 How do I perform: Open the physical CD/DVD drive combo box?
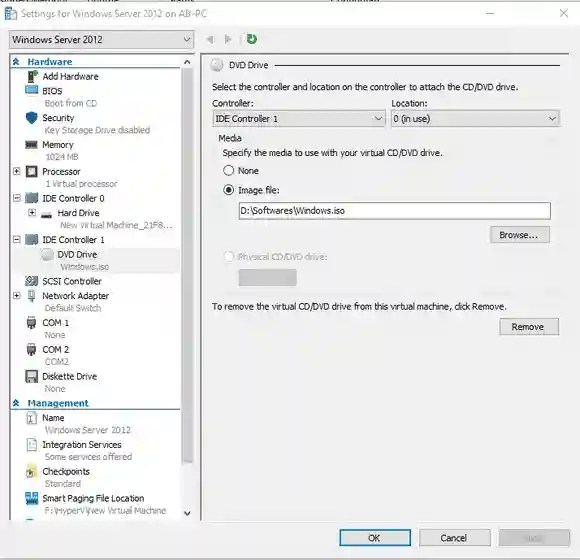tap(267, 277)
